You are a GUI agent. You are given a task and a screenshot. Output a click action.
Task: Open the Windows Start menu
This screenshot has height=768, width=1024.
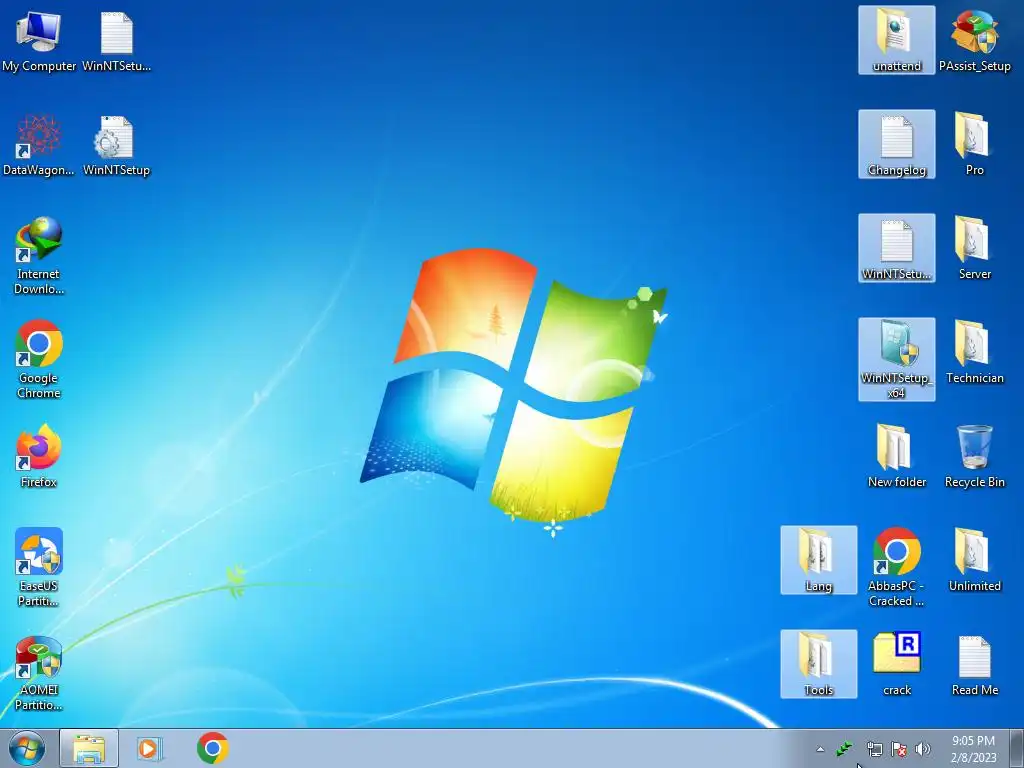(27, 748)
